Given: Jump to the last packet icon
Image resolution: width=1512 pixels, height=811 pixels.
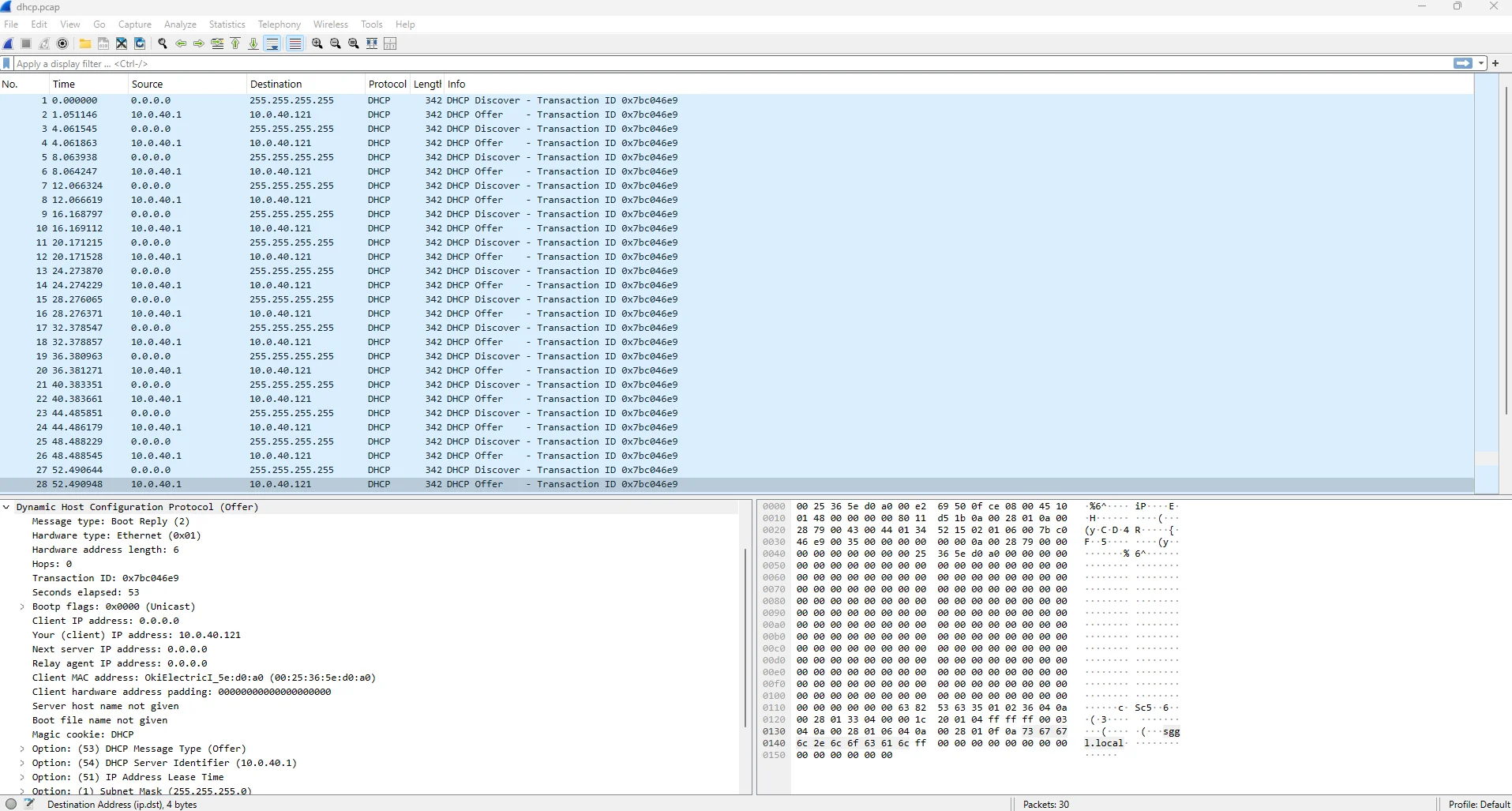Looking at the screenshot, I should [253, 43].
